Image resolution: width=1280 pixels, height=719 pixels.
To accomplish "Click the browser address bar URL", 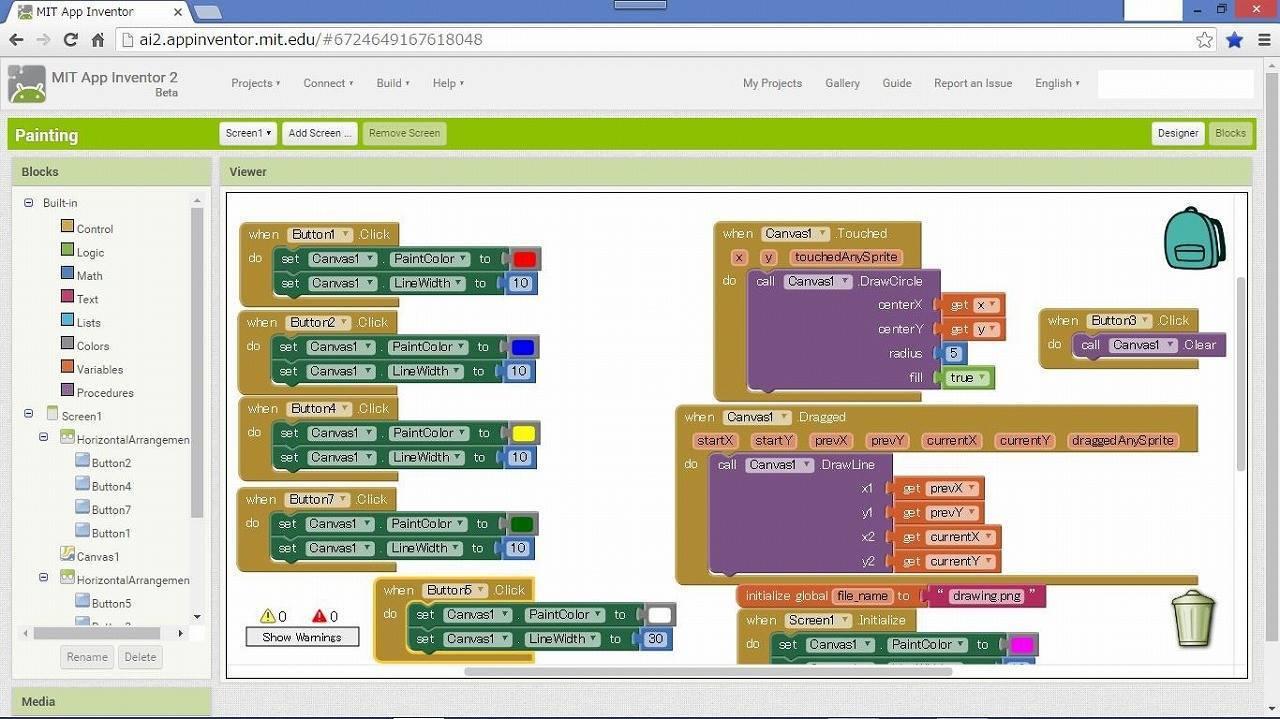I will (311, 40).
